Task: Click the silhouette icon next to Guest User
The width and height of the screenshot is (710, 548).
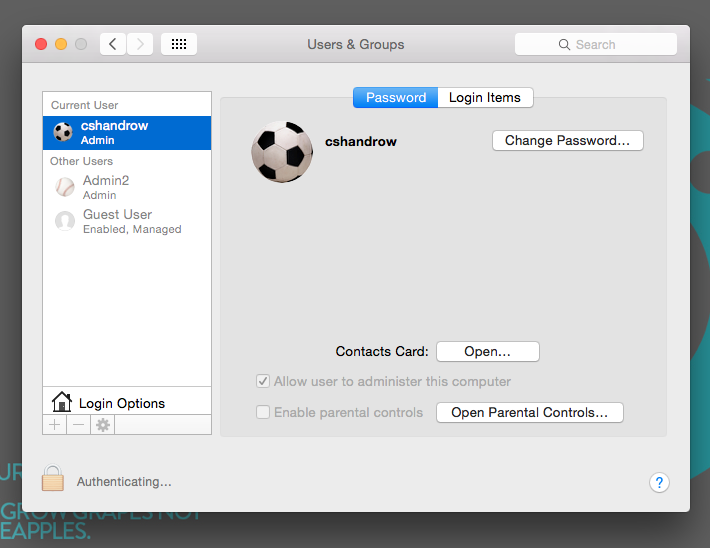Action: [65, 221]
